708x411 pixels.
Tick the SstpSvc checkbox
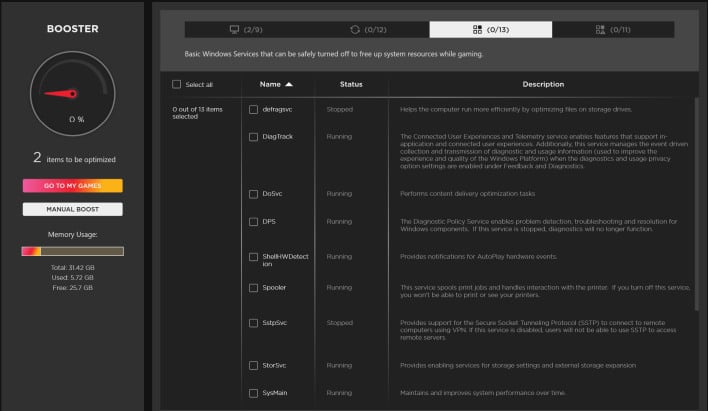pyautogui.click(x=253, y=323)
